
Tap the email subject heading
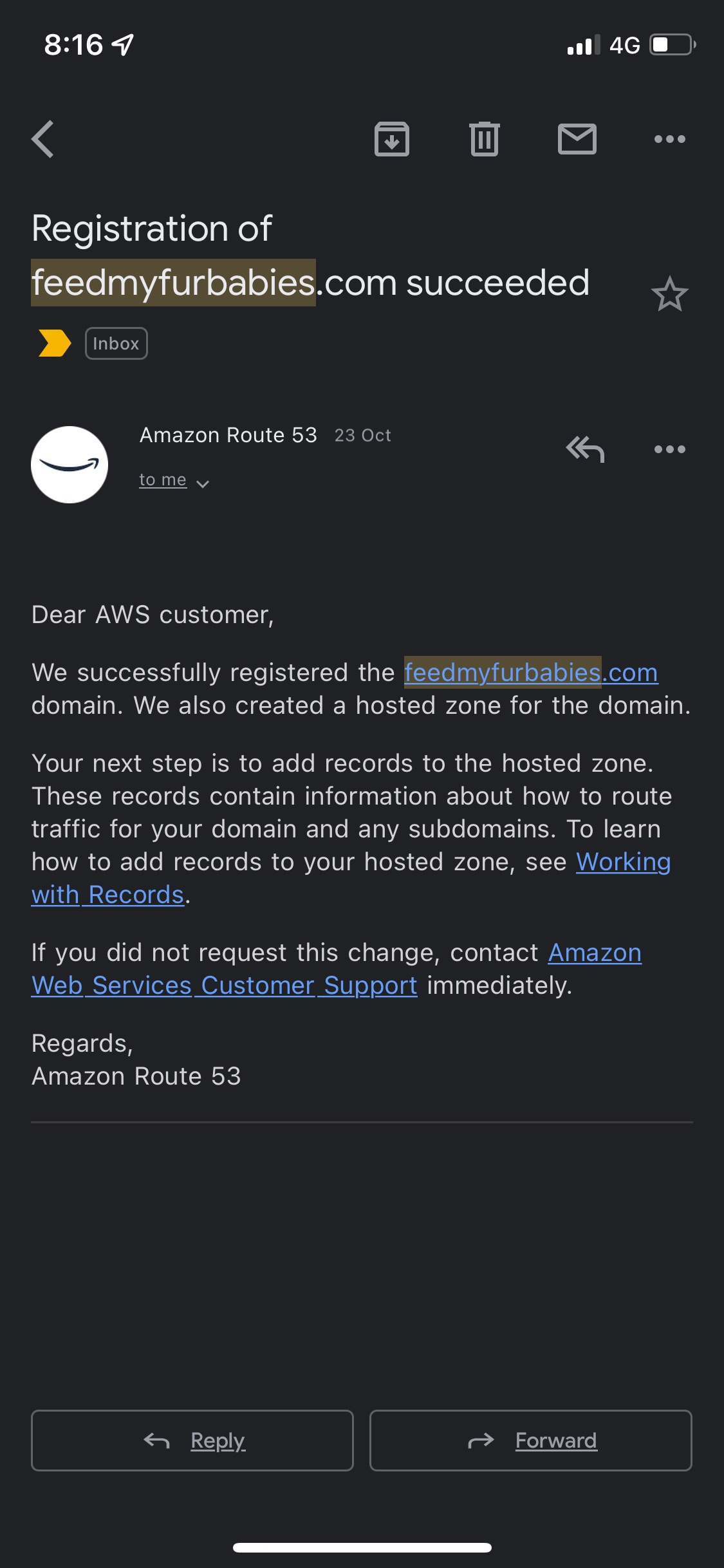[x=310, y=256]
